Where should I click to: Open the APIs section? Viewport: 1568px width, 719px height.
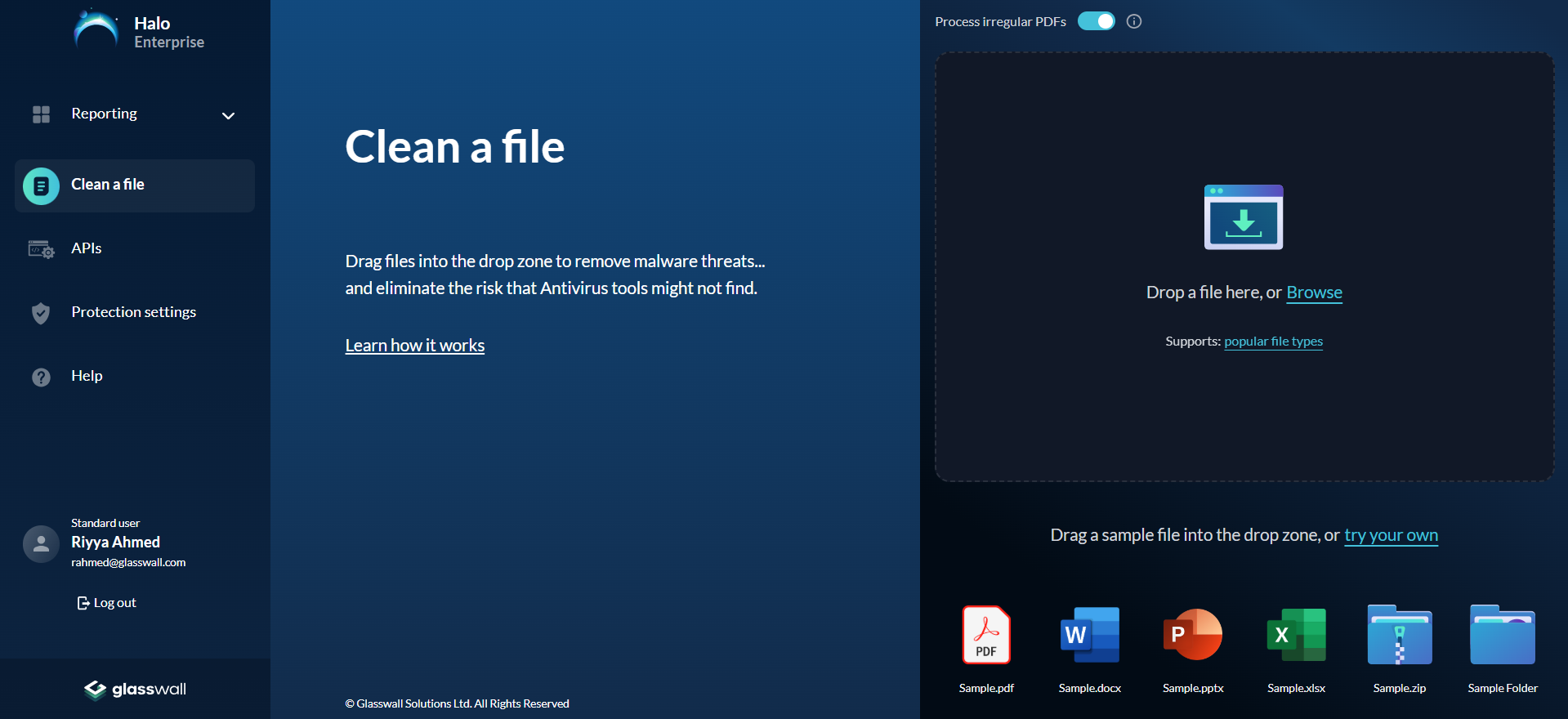point(86,248)
